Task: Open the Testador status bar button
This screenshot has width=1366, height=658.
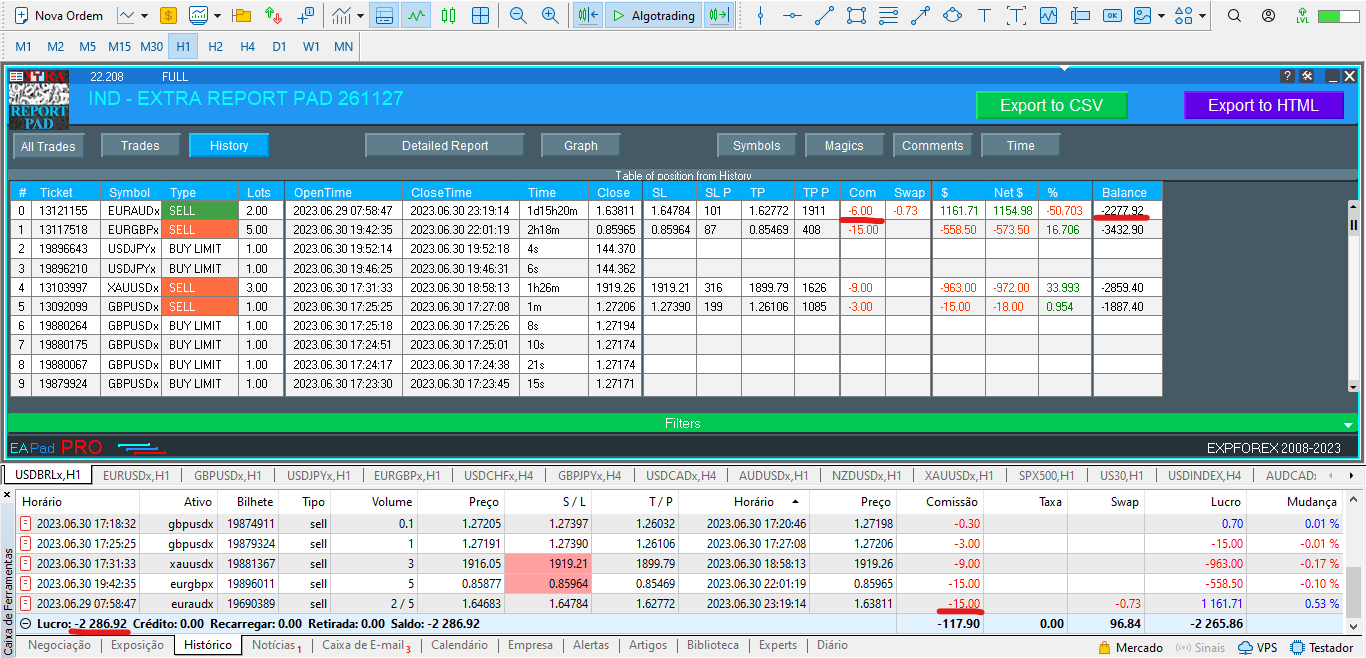Action: click(x=1322, y=647)
